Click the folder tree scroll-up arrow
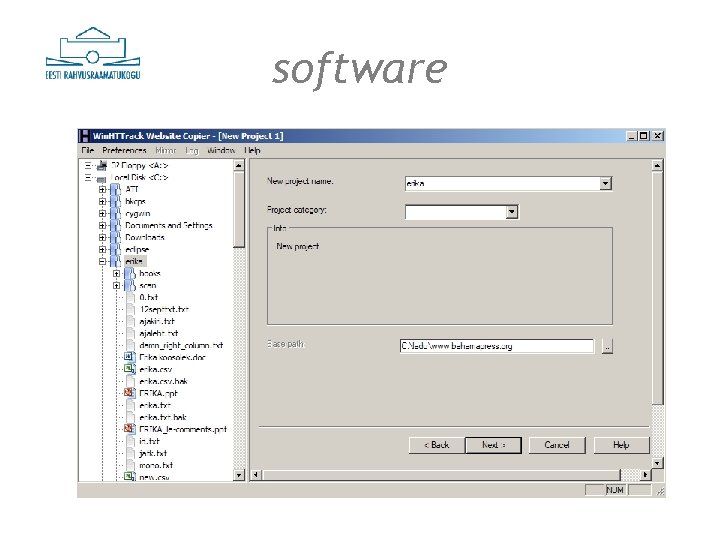This screenshot has width=720, height=540. (x=239, y=165)
